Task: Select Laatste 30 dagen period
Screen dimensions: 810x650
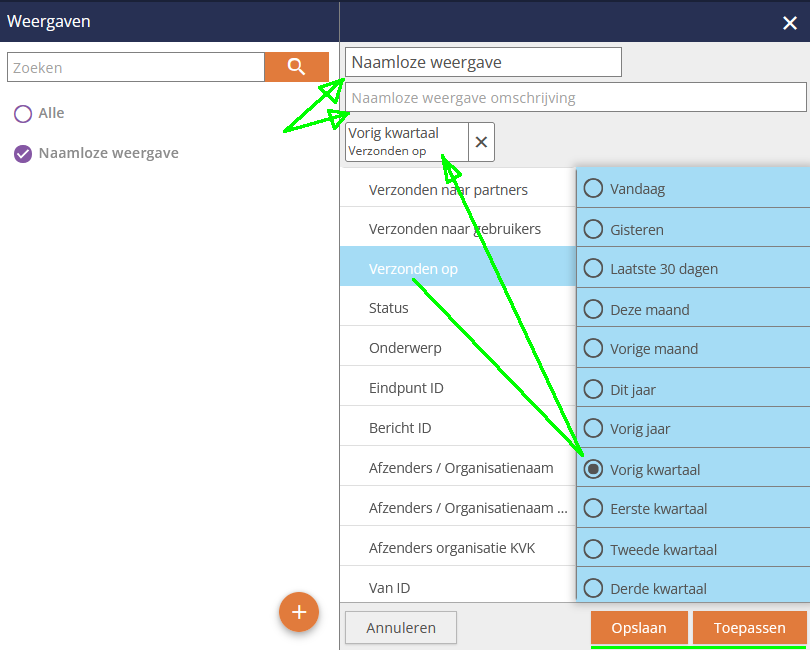Action: [594, 268]
